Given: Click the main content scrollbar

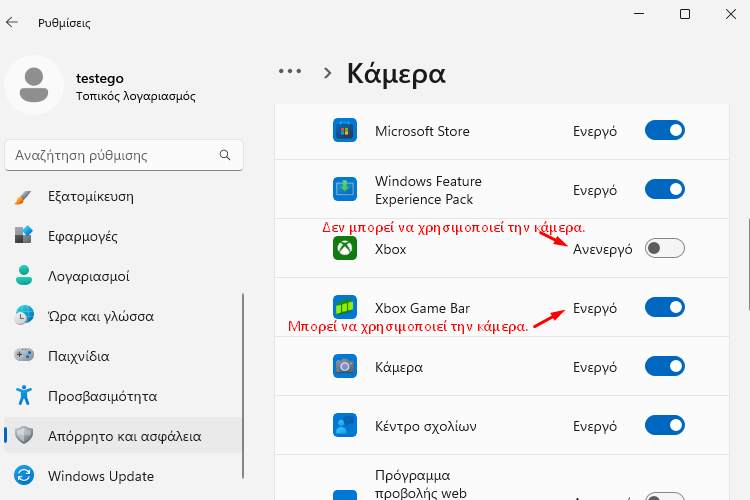Looking at the screenshot, I should point(749,265).
